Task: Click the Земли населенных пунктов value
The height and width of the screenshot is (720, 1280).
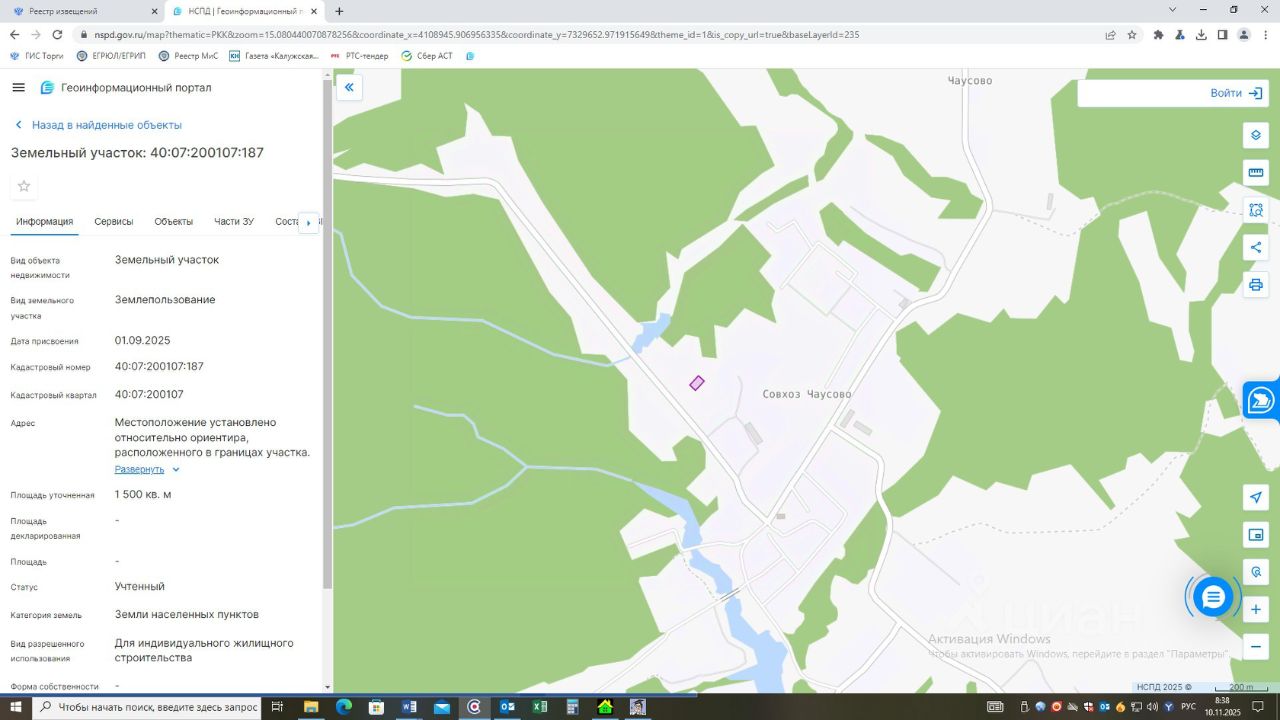Action: pos(187,615)
